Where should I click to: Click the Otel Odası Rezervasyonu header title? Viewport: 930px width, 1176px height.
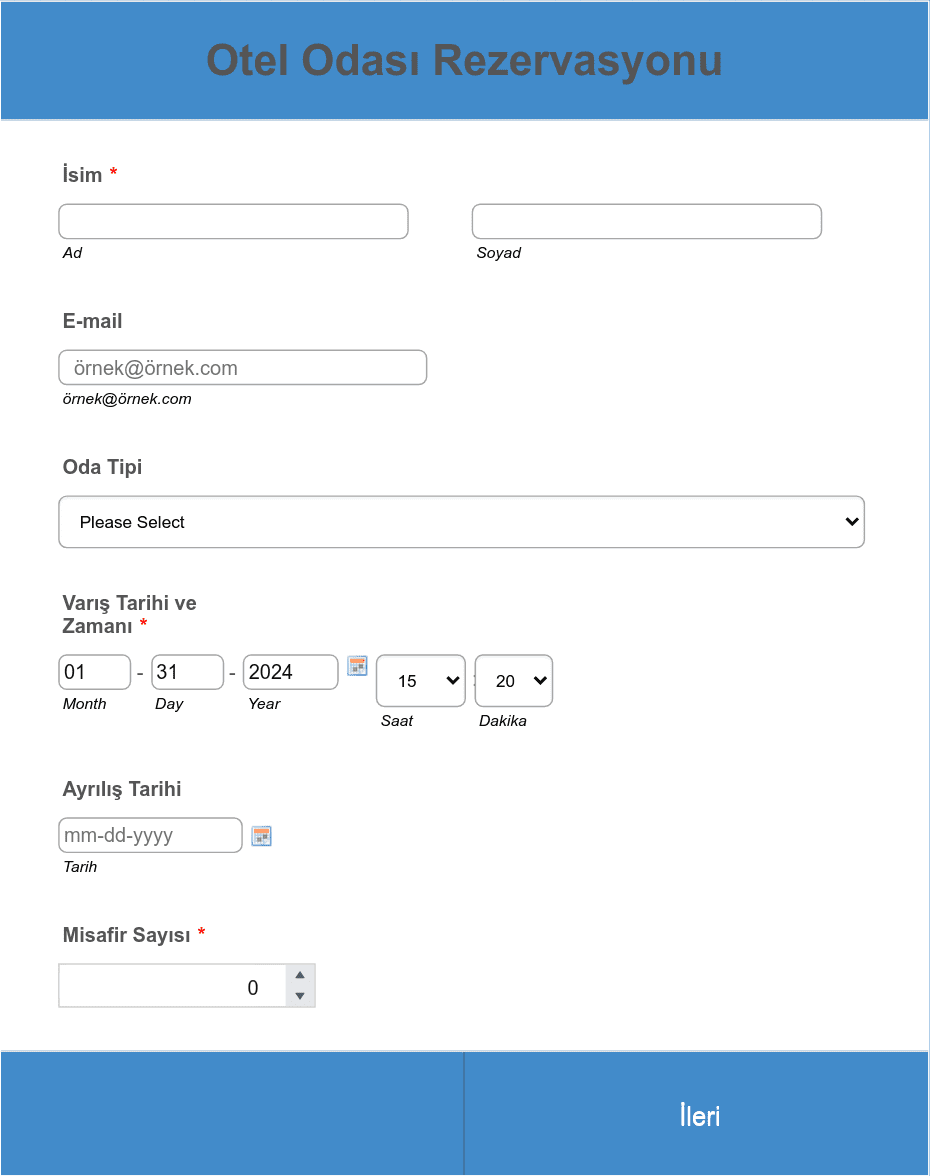[464, 60]
